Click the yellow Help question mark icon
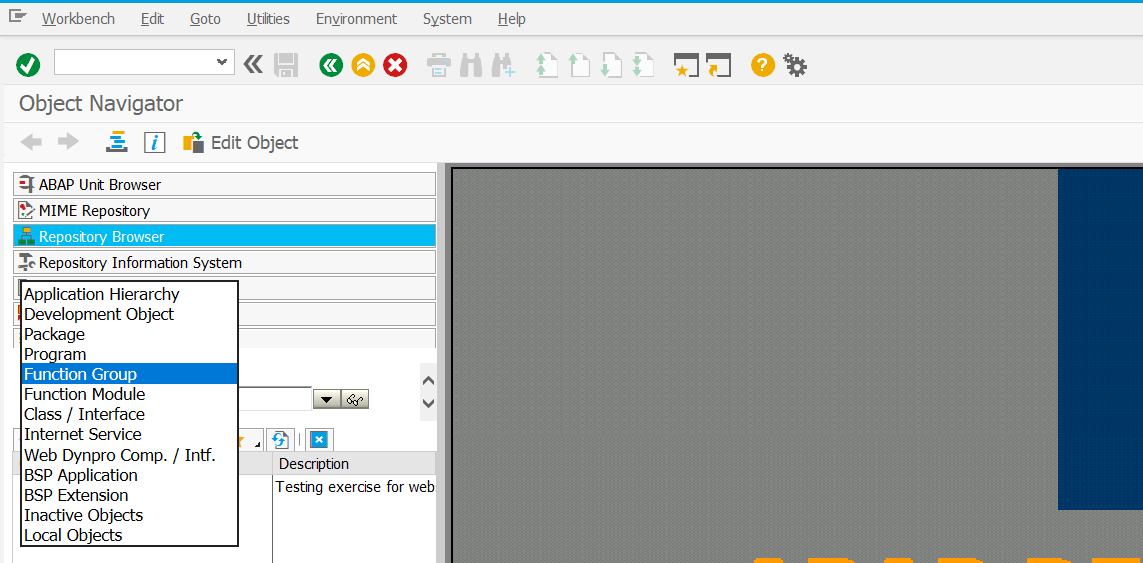The height and width of the screenshot is (563, 1143). click(763, 65)
